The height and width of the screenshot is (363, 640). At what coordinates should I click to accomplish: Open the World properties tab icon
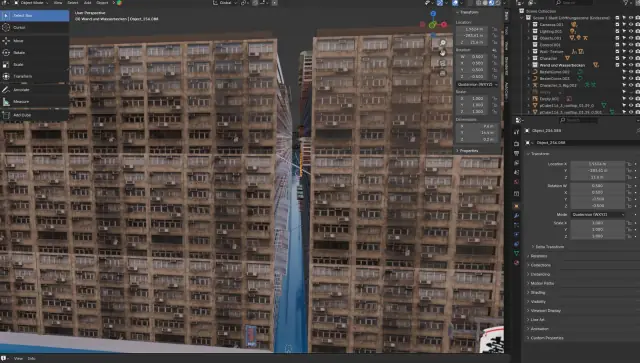click(x=517, y=182)
